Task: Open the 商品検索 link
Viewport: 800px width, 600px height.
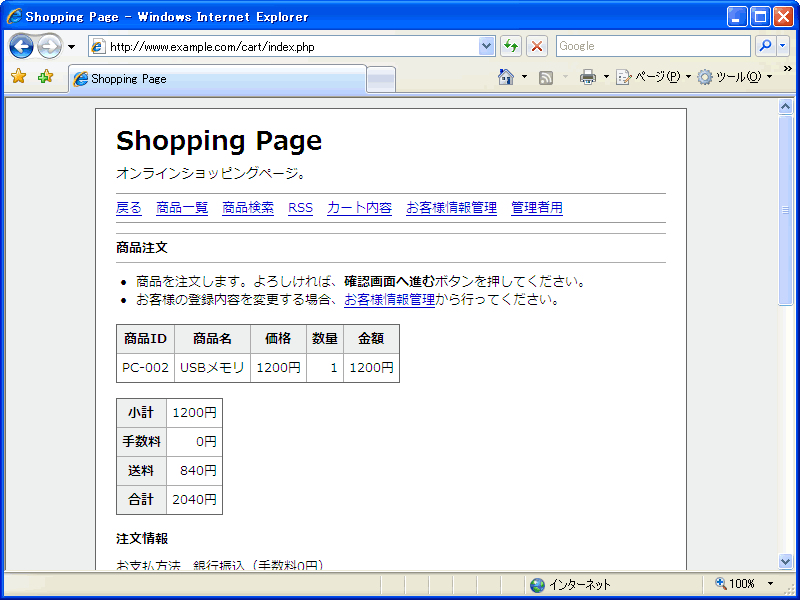Action: pyautogui.click(x=248, y=208)
